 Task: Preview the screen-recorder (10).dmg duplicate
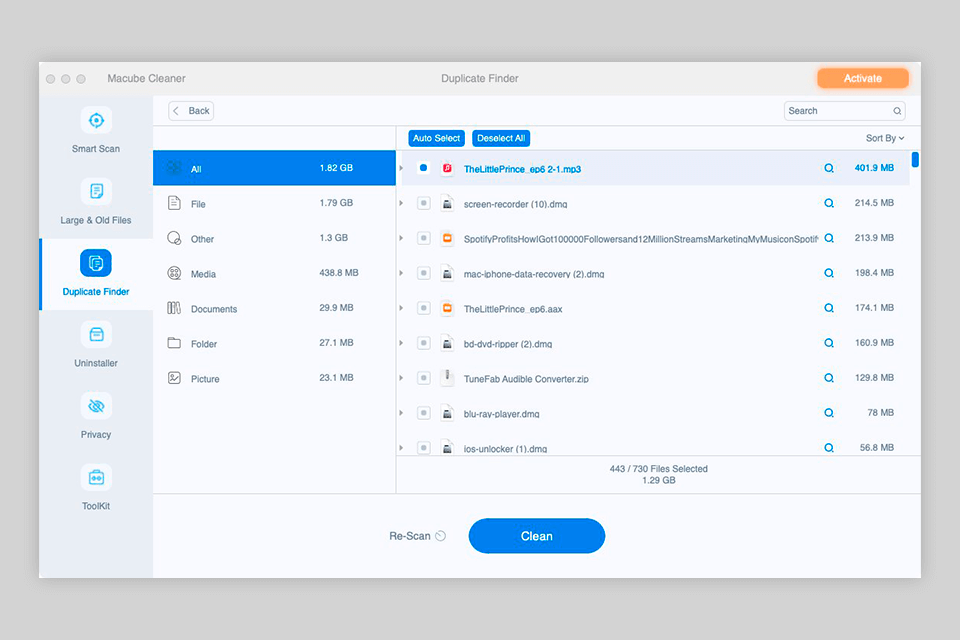tap(828, 203)
